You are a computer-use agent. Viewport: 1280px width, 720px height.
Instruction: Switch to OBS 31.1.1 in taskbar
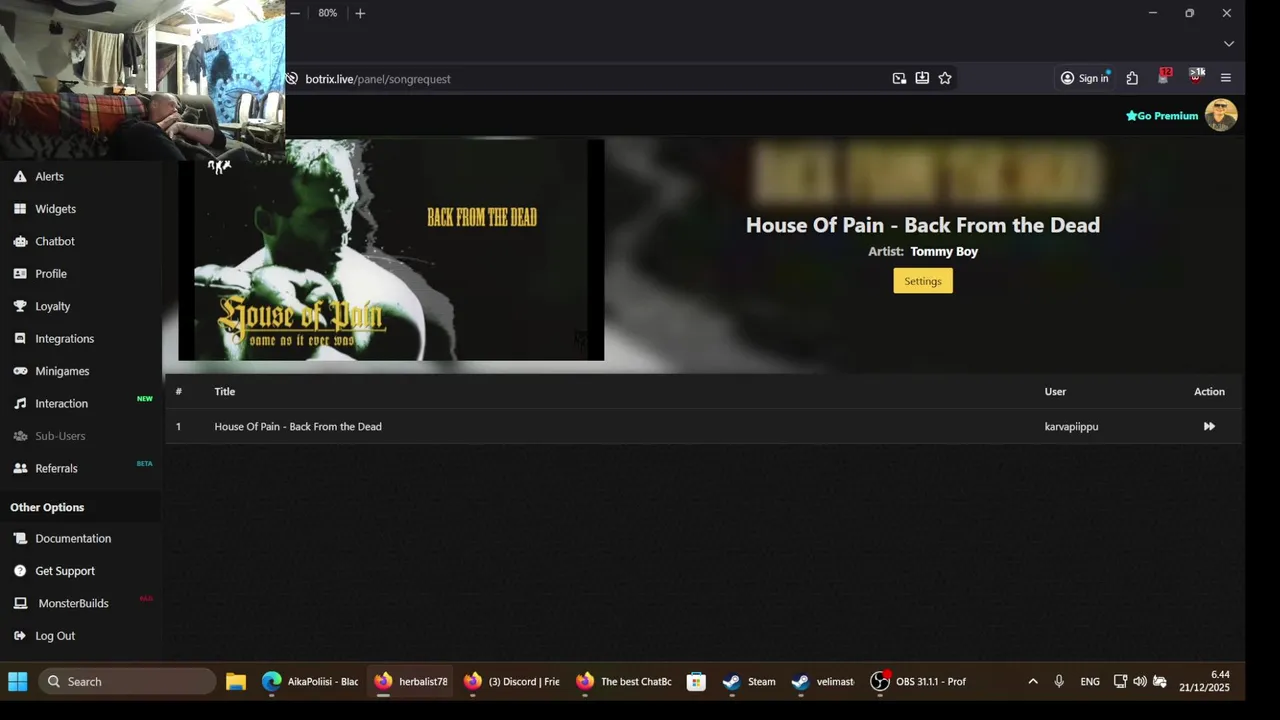pos(918,681)
